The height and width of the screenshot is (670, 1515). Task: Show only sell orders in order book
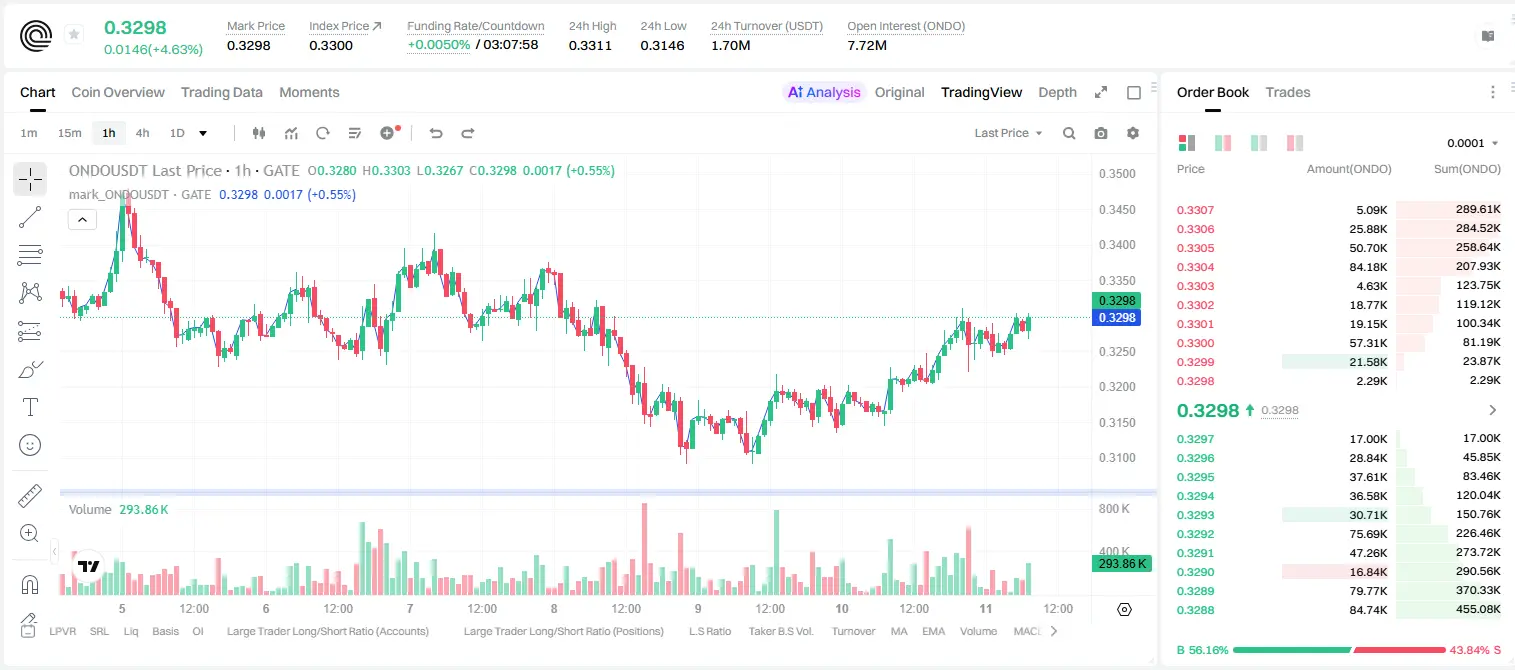[x=1295, y=143]
